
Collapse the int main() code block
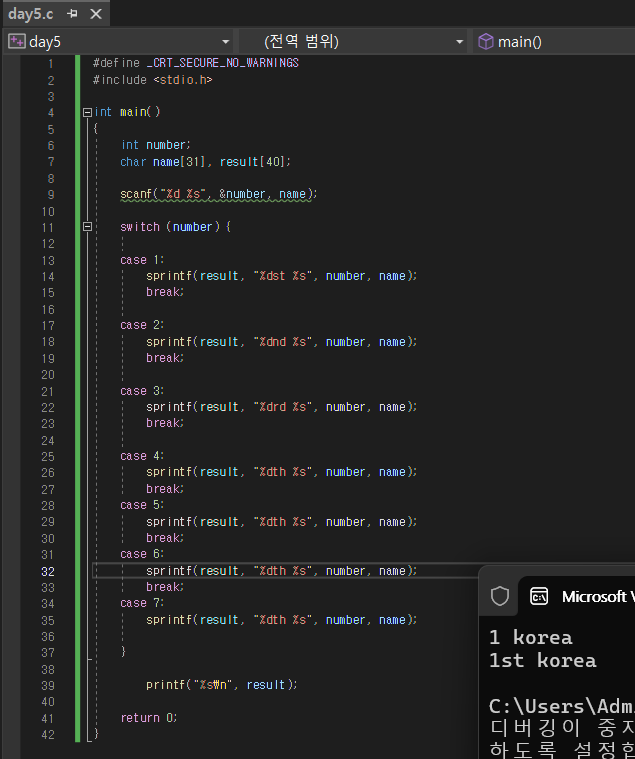click(87, 112)
